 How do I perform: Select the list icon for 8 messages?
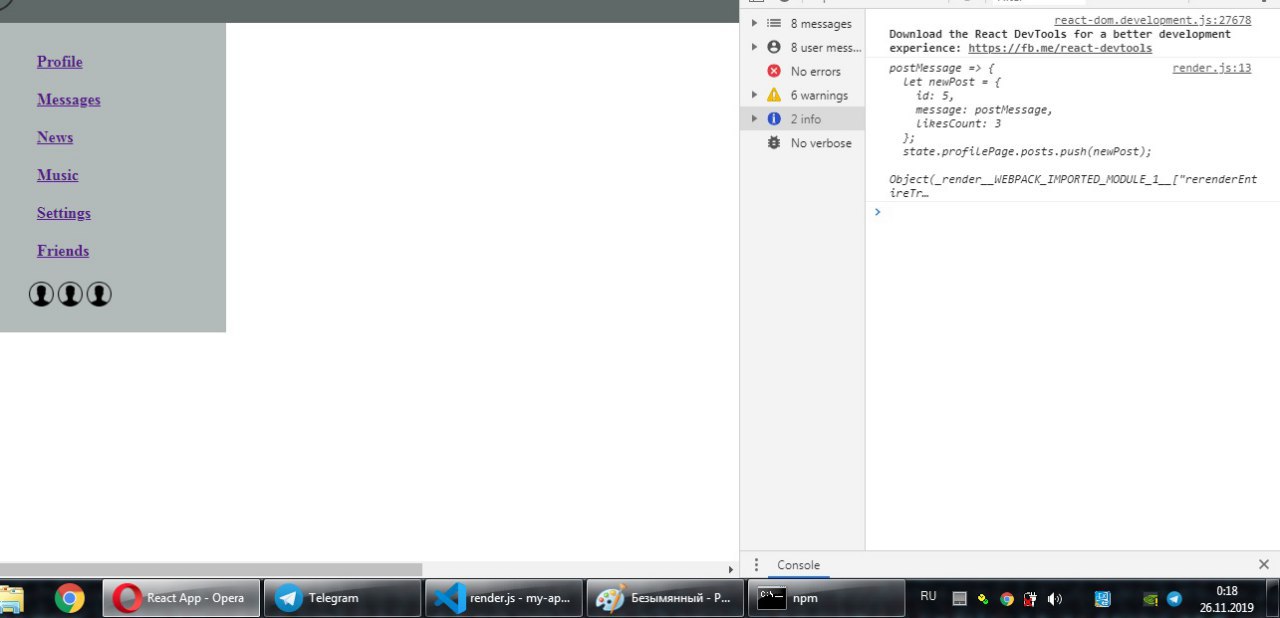tap(774, 23)
